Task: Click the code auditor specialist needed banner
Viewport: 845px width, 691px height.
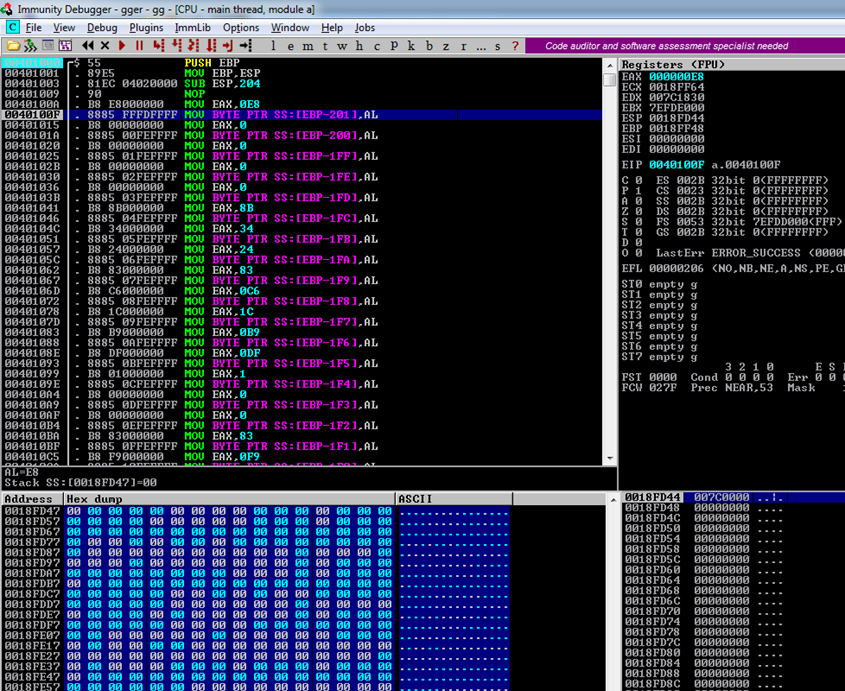Action: click(666, 46)
